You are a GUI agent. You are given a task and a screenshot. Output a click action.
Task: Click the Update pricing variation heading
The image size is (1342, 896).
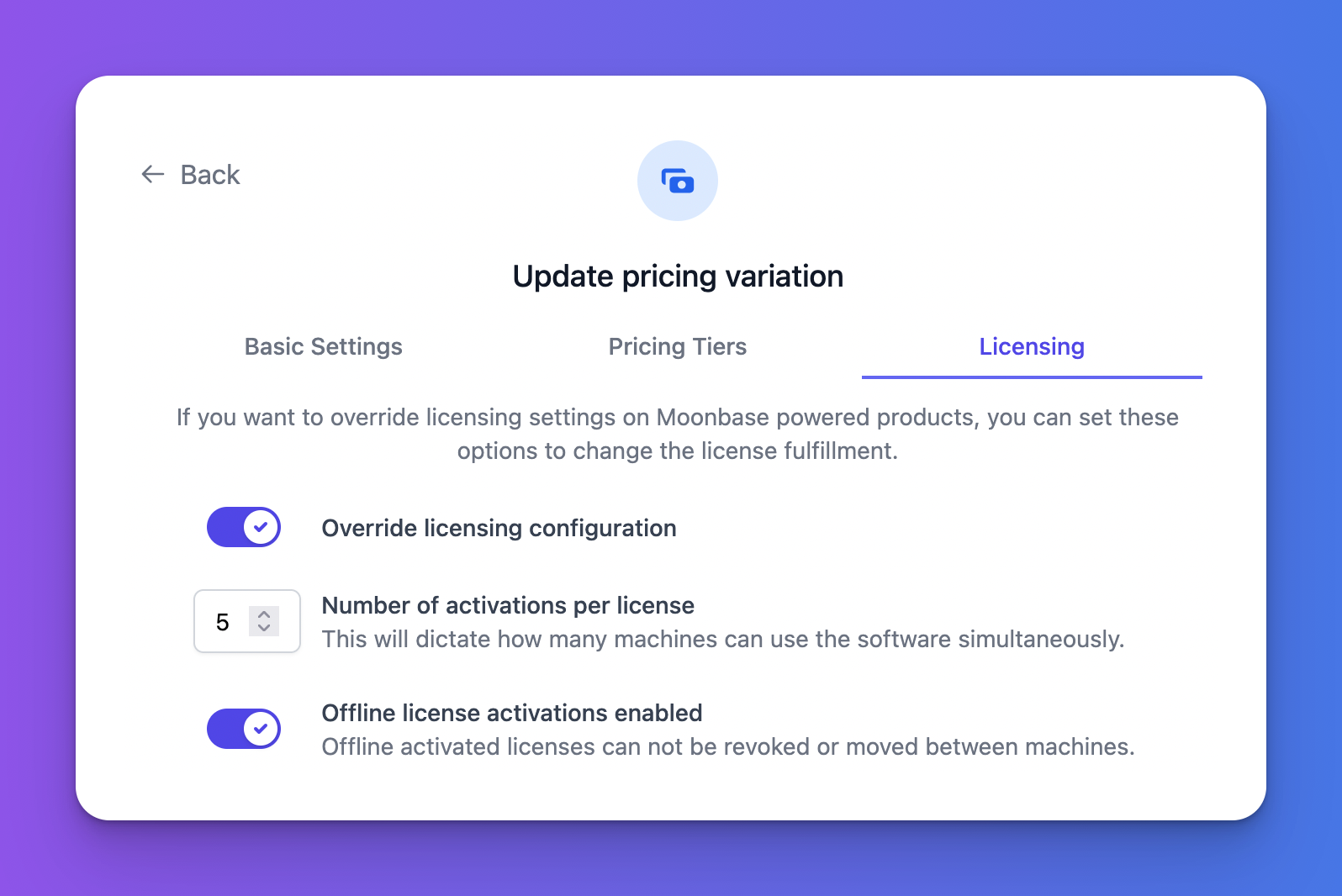[x=678, y=277]
